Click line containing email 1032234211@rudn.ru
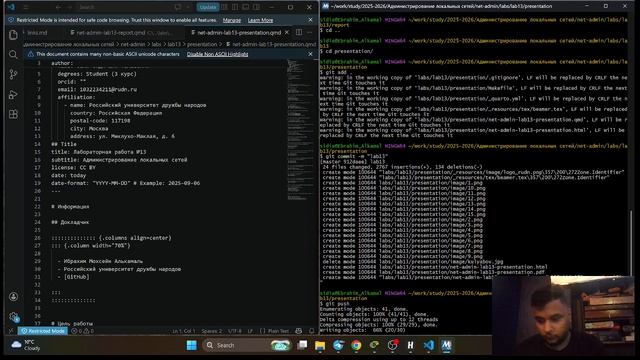This screenshot has height=360, width=640. 97,89
